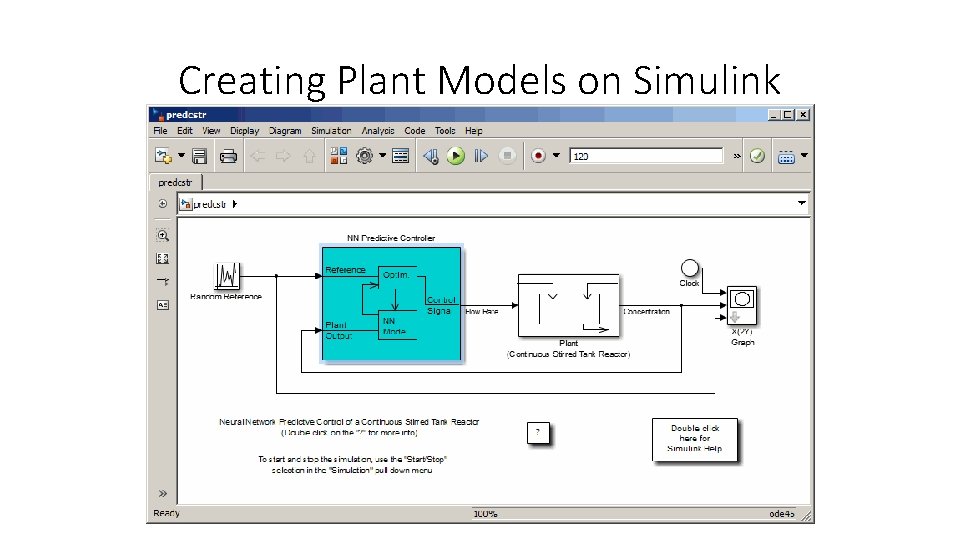960x540 pixels.
Task: Select the predcstr model tab
Action: pyautogui.click(x=175, y=182)
